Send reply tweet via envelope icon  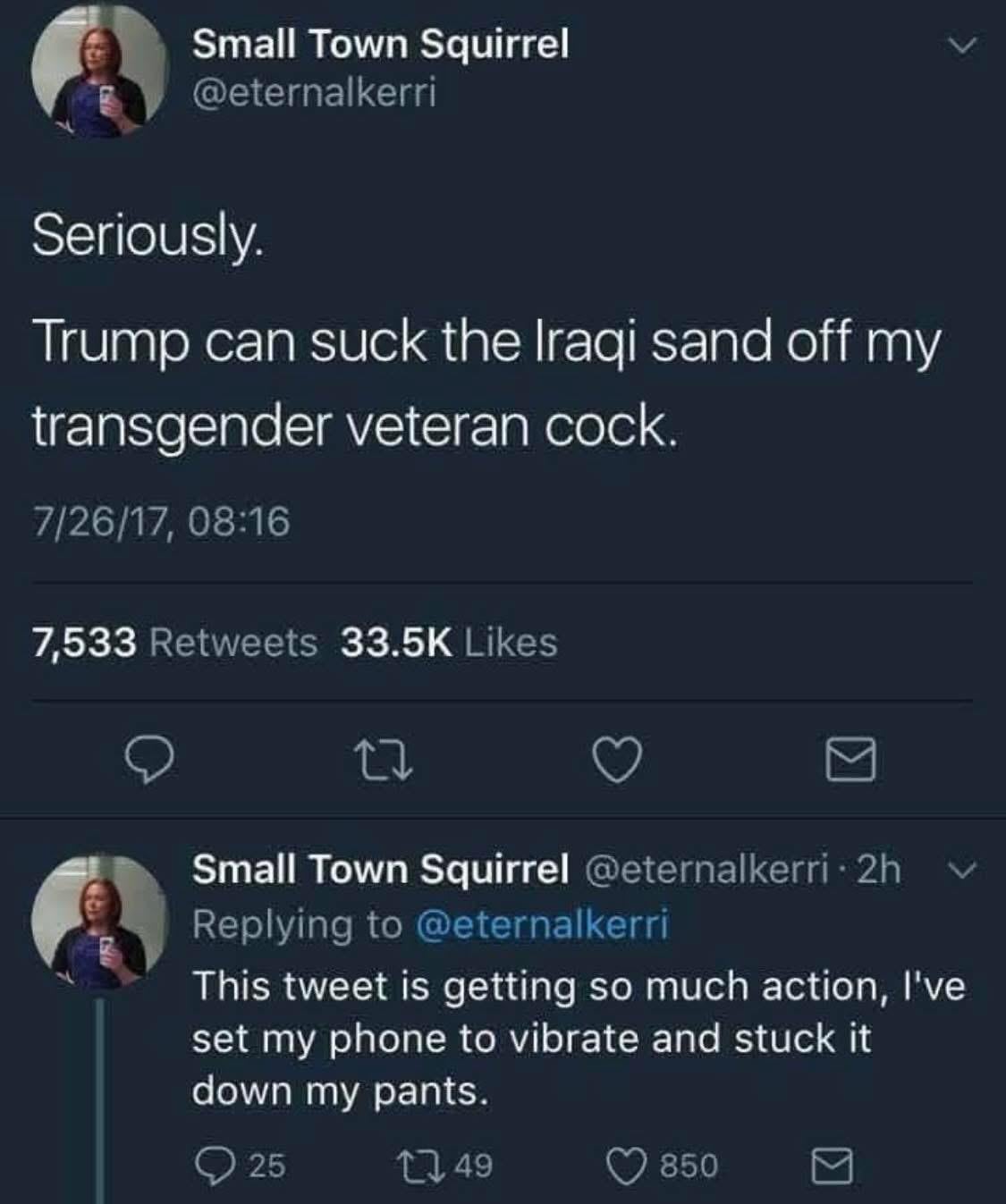[832, 1166]
